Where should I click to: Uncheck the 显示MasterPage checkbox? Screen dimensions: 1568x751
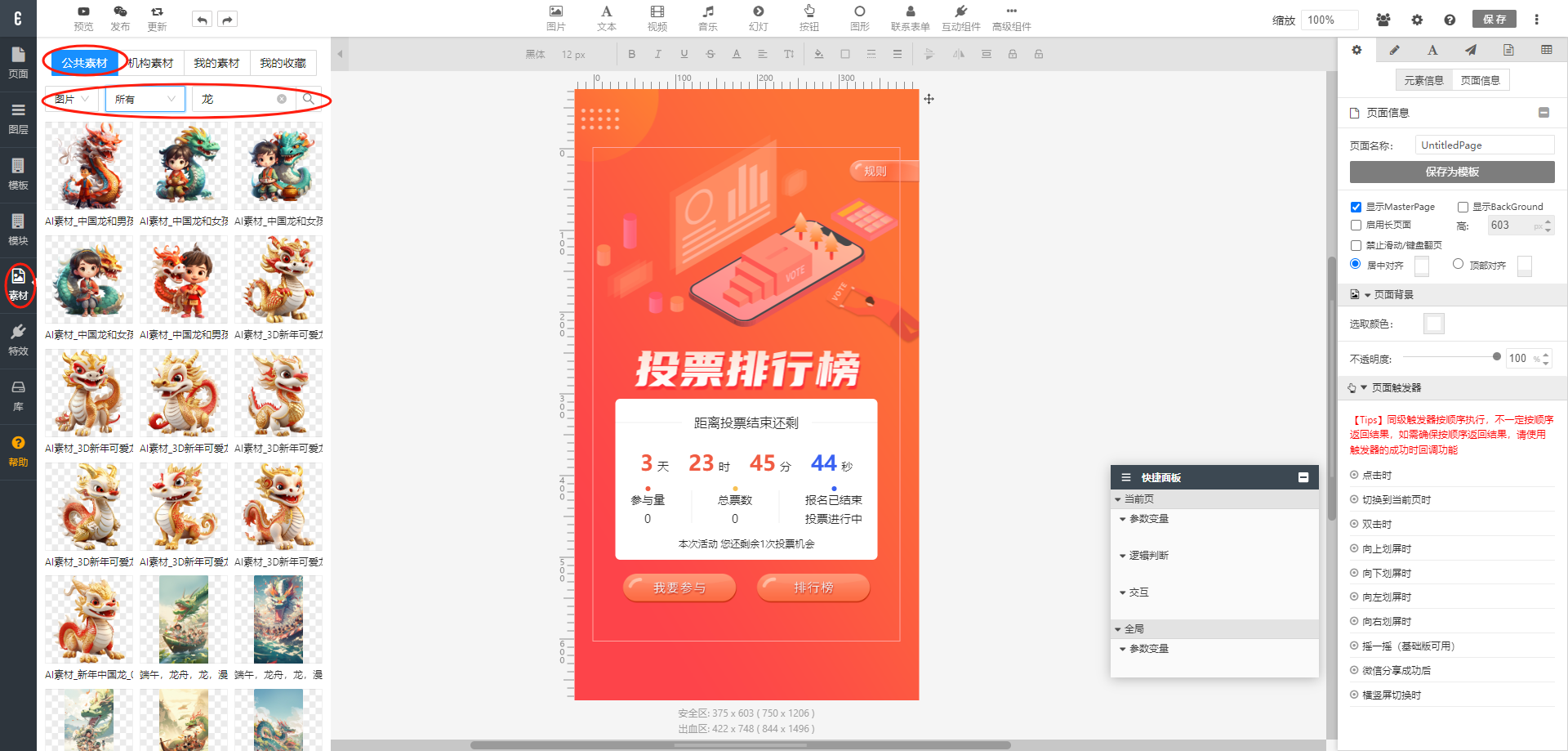click(1356, 207)
